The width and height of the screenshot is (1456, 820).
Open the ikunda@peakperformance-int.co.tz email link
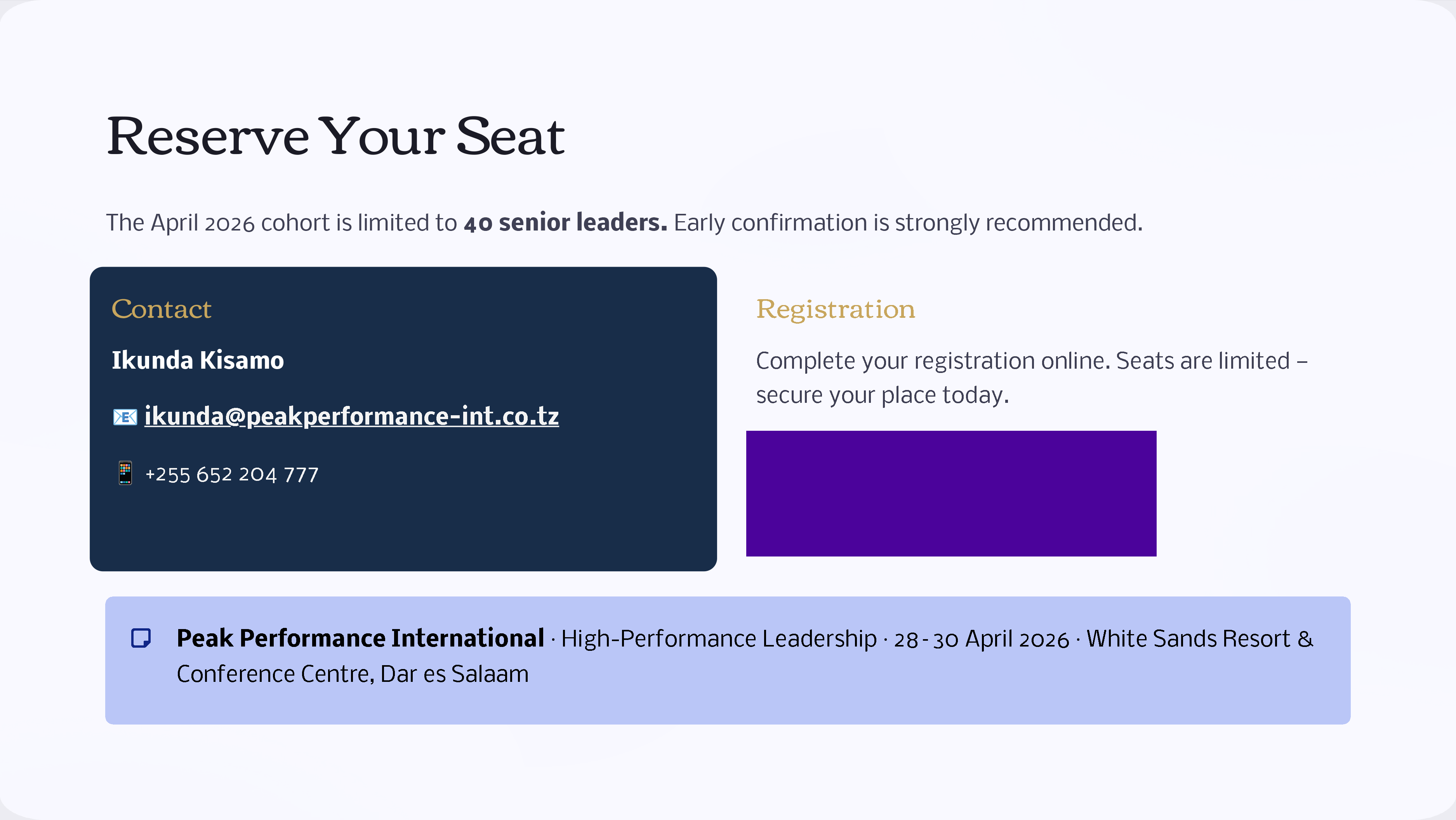tap(351, 416)
